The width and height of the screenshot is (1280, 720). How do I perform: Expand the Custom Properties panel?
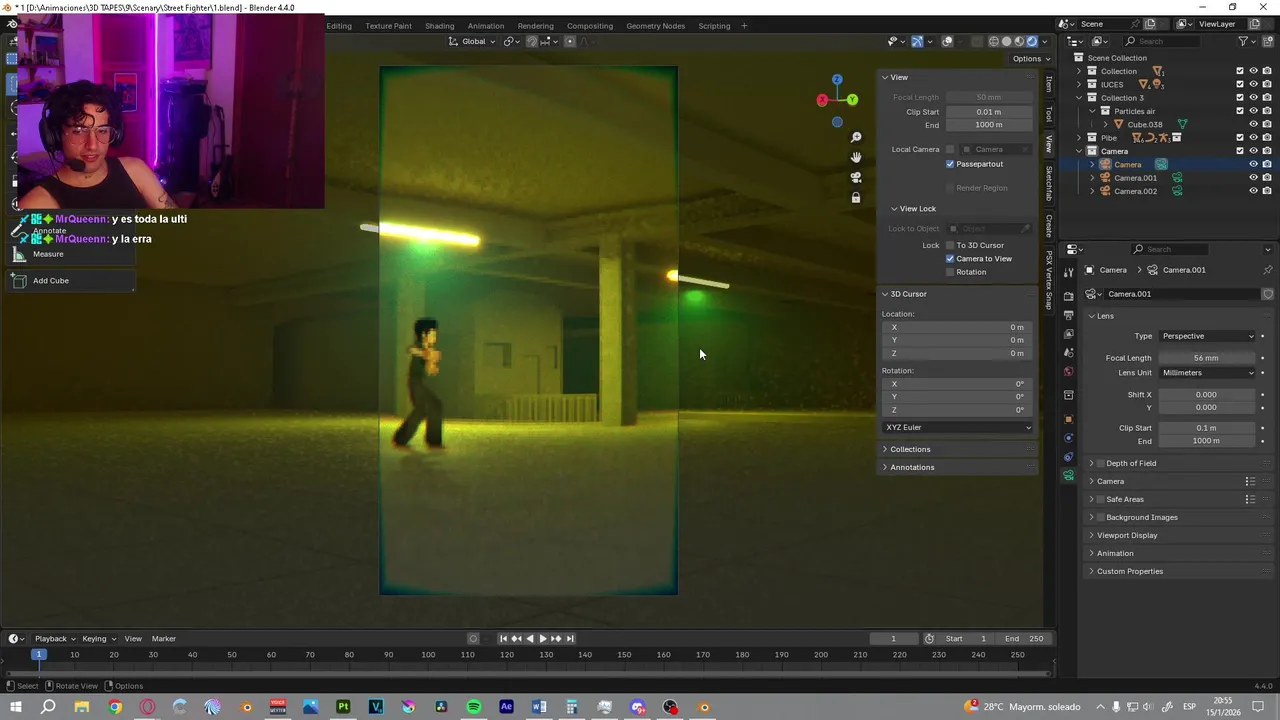(1130, 571)
